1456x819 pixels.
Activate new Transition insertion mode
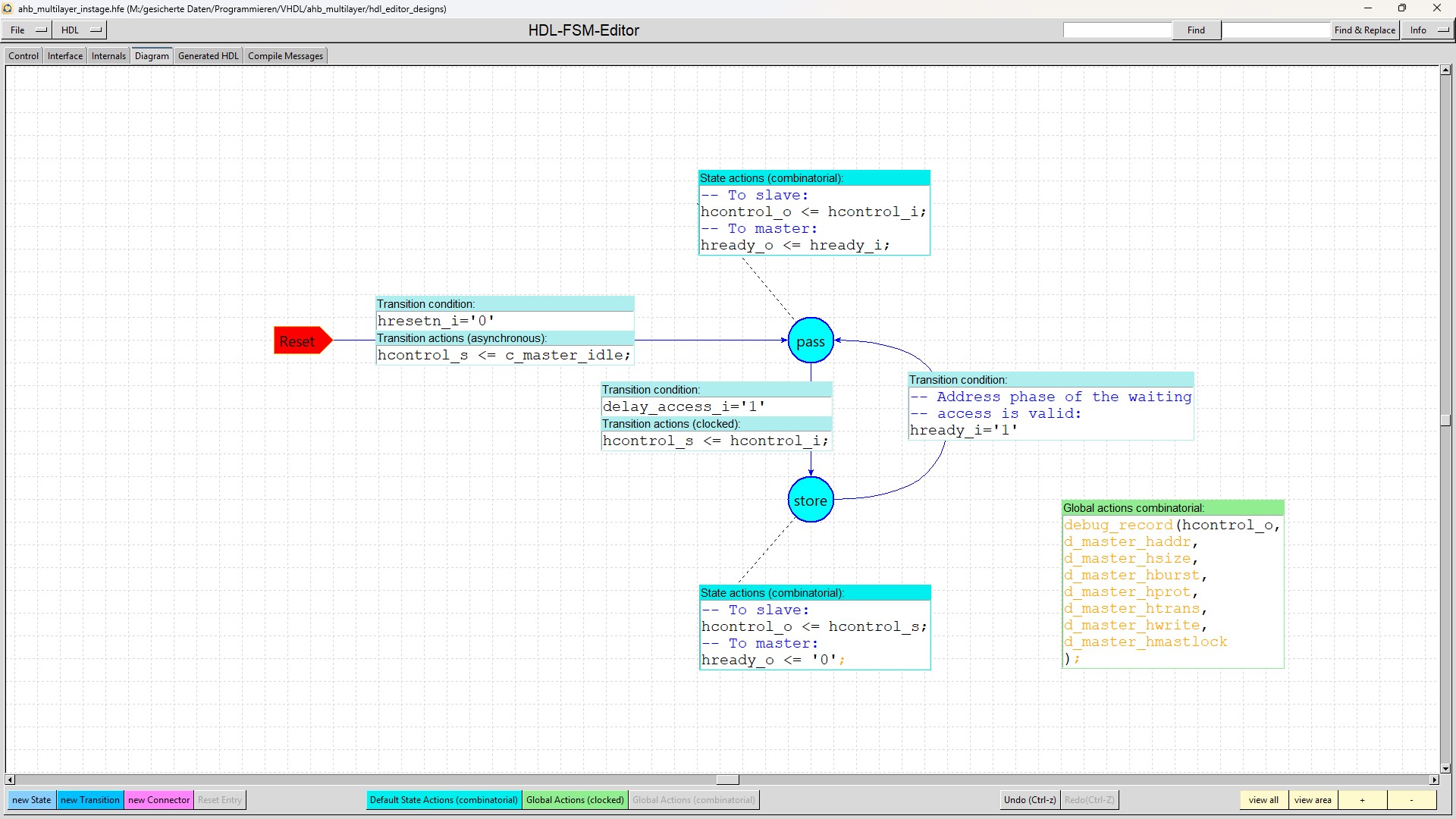89,800
